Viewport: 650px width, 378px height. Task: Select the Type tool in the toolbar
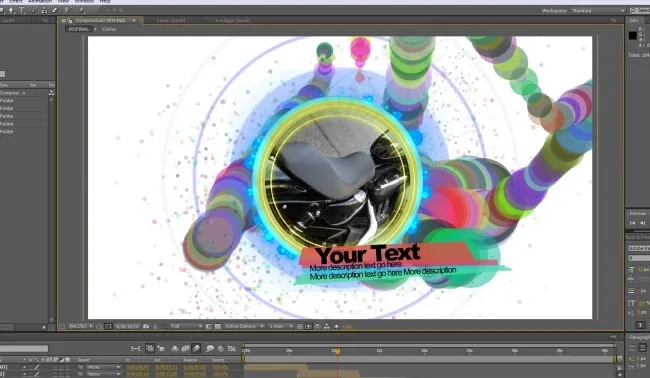coord(22,10)
